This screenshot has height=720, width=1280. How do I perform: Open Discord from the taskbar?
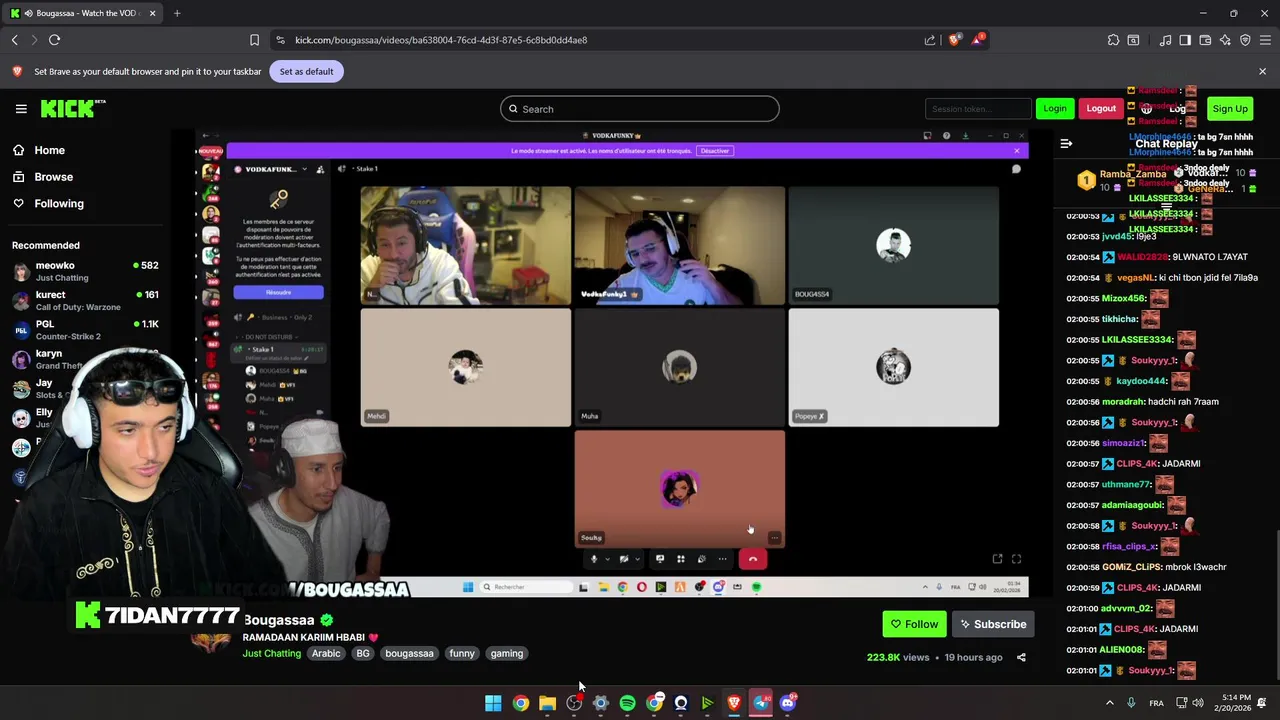(787, 703)
